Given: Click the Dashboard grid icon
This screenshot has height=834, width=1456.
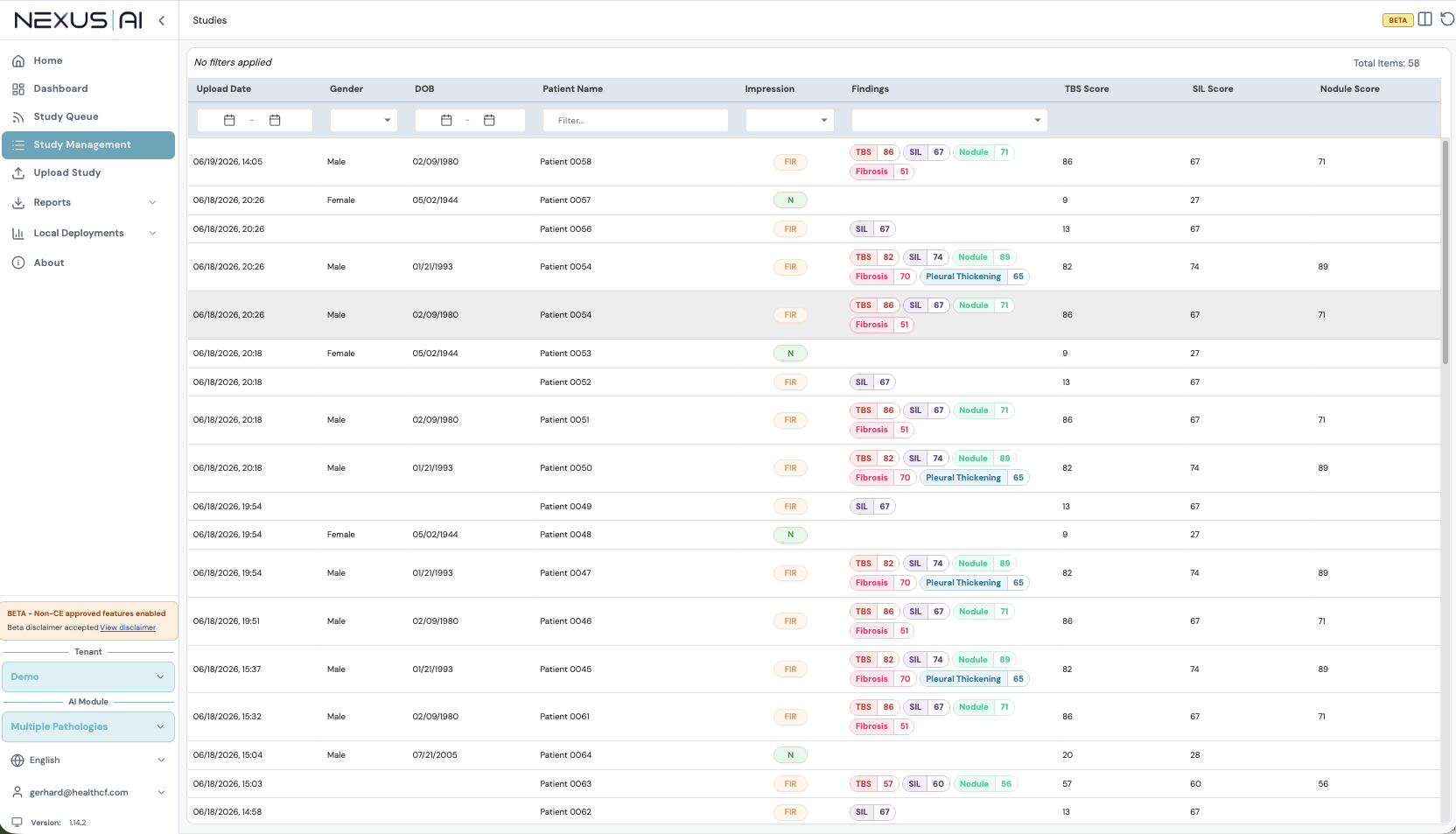Looking at the screenshot, I should pyautogui.click(x=18, y=89).
